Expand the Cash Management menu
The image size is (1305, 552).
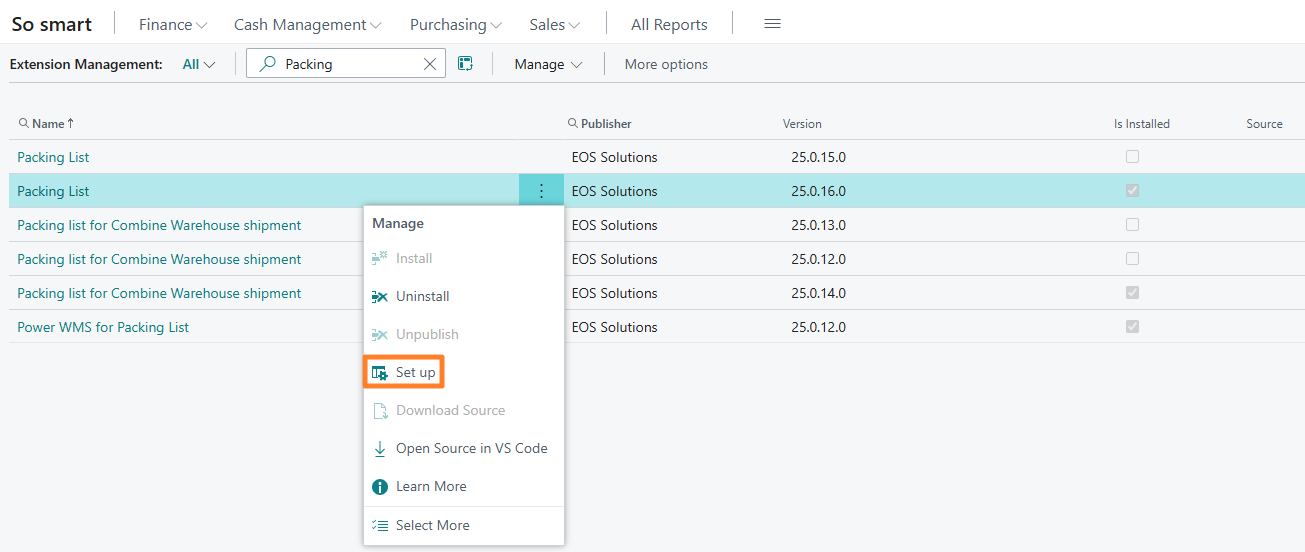pyautogui.click(x=308, y=24)
